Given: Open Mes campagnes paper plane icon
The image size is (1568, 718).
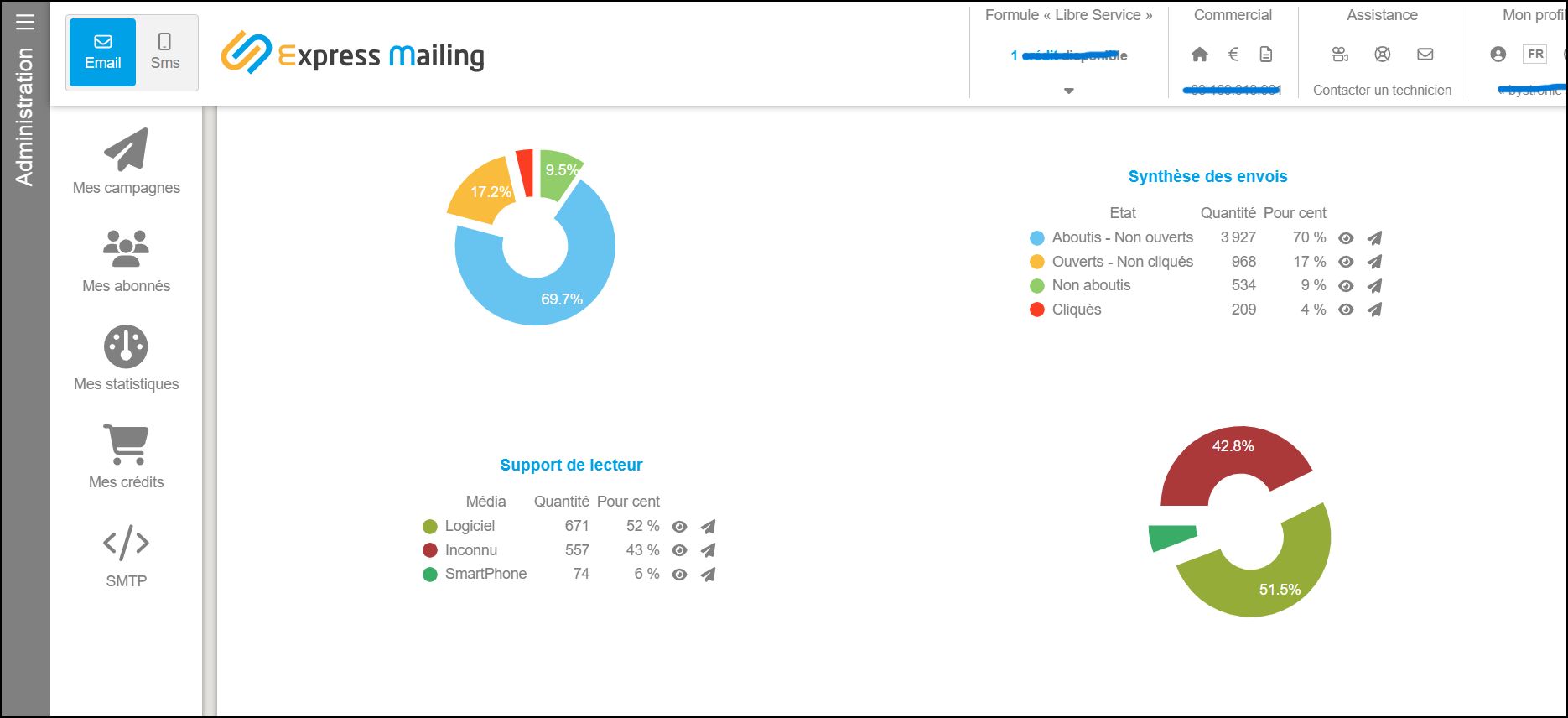Looking at the screenshot, I should [x=126, y=150].
